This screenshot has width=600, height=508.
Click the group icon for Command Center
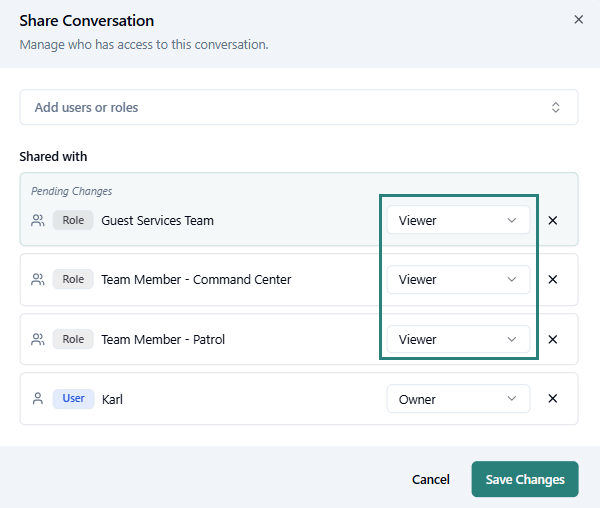pyautogui.click(x=38, y=280)
